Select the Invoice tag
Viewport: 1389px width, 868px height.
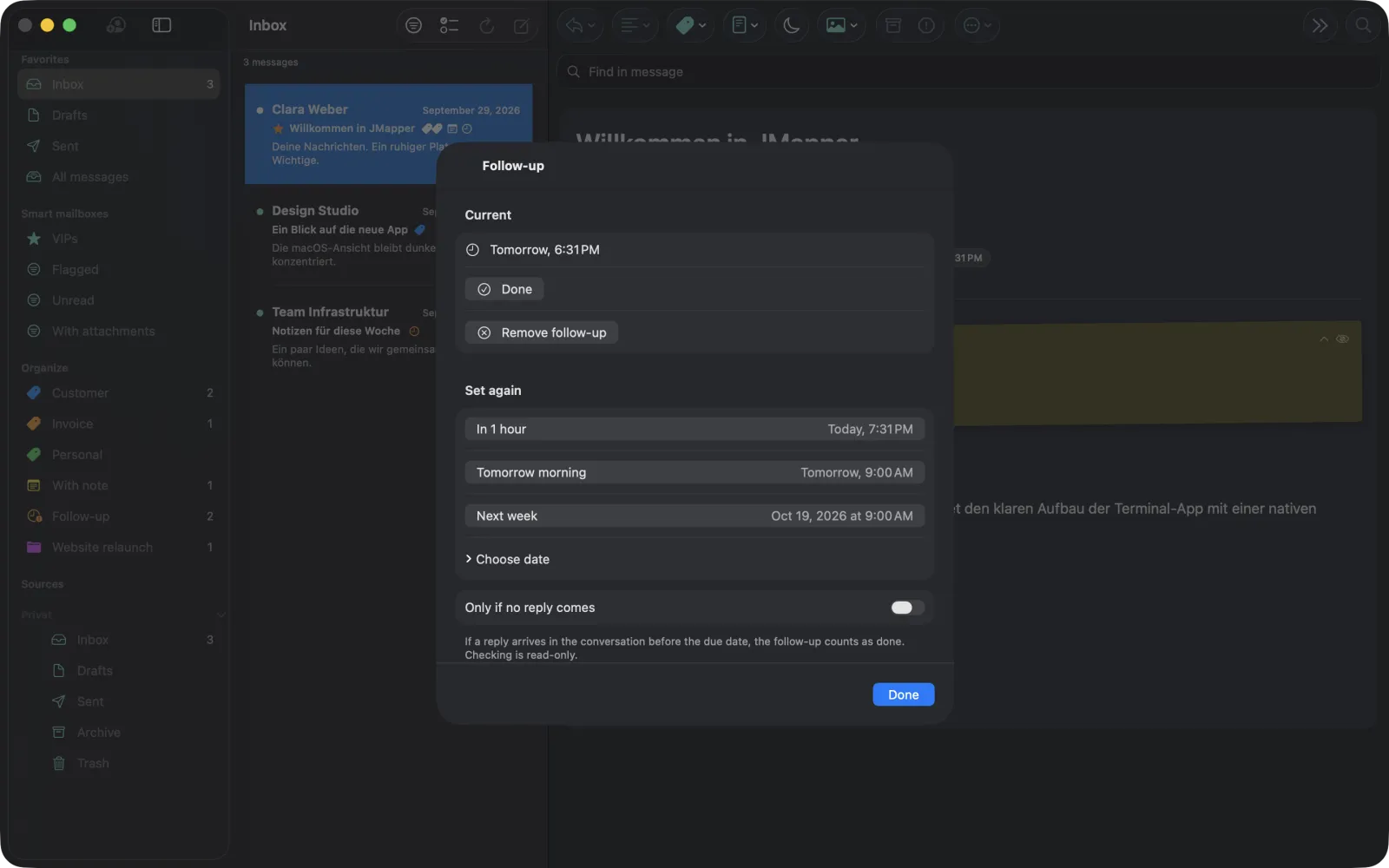tap(119, 424)
